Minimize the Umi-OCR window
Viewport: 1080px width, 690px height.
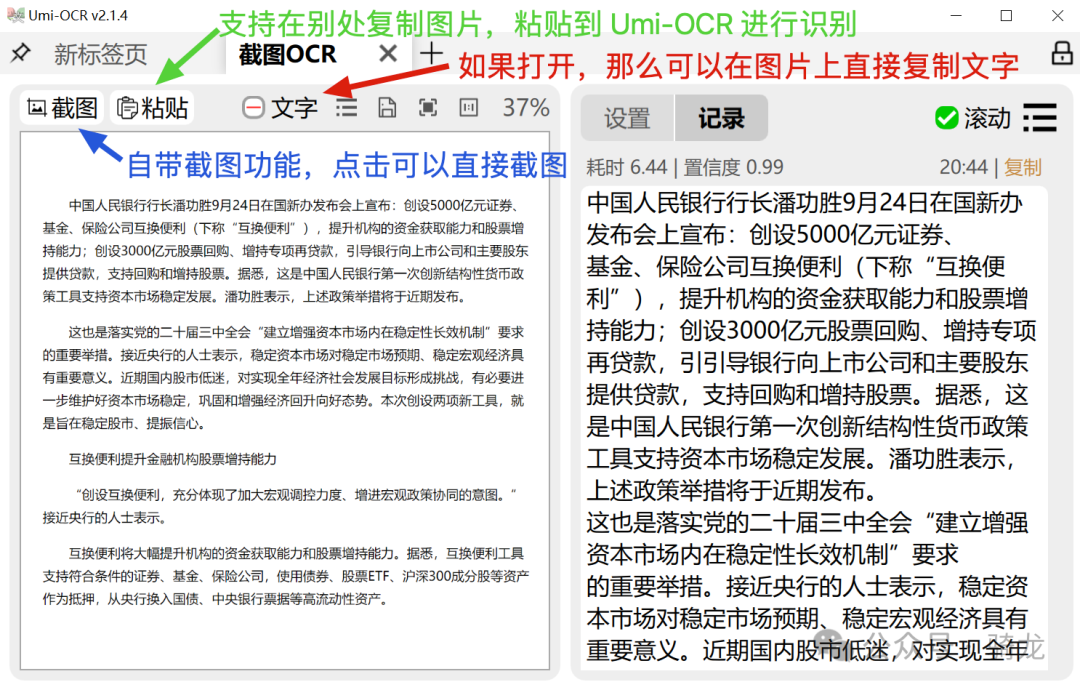955,15
